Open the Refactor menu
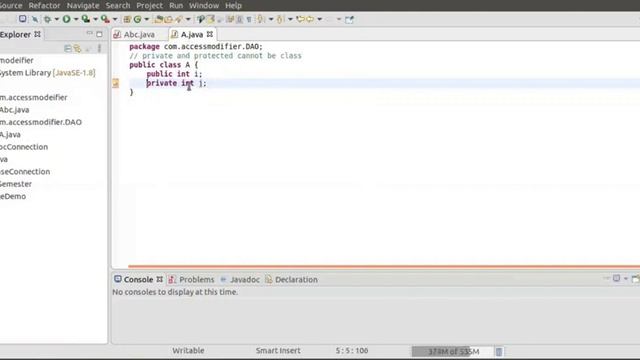 coord(44,5)
